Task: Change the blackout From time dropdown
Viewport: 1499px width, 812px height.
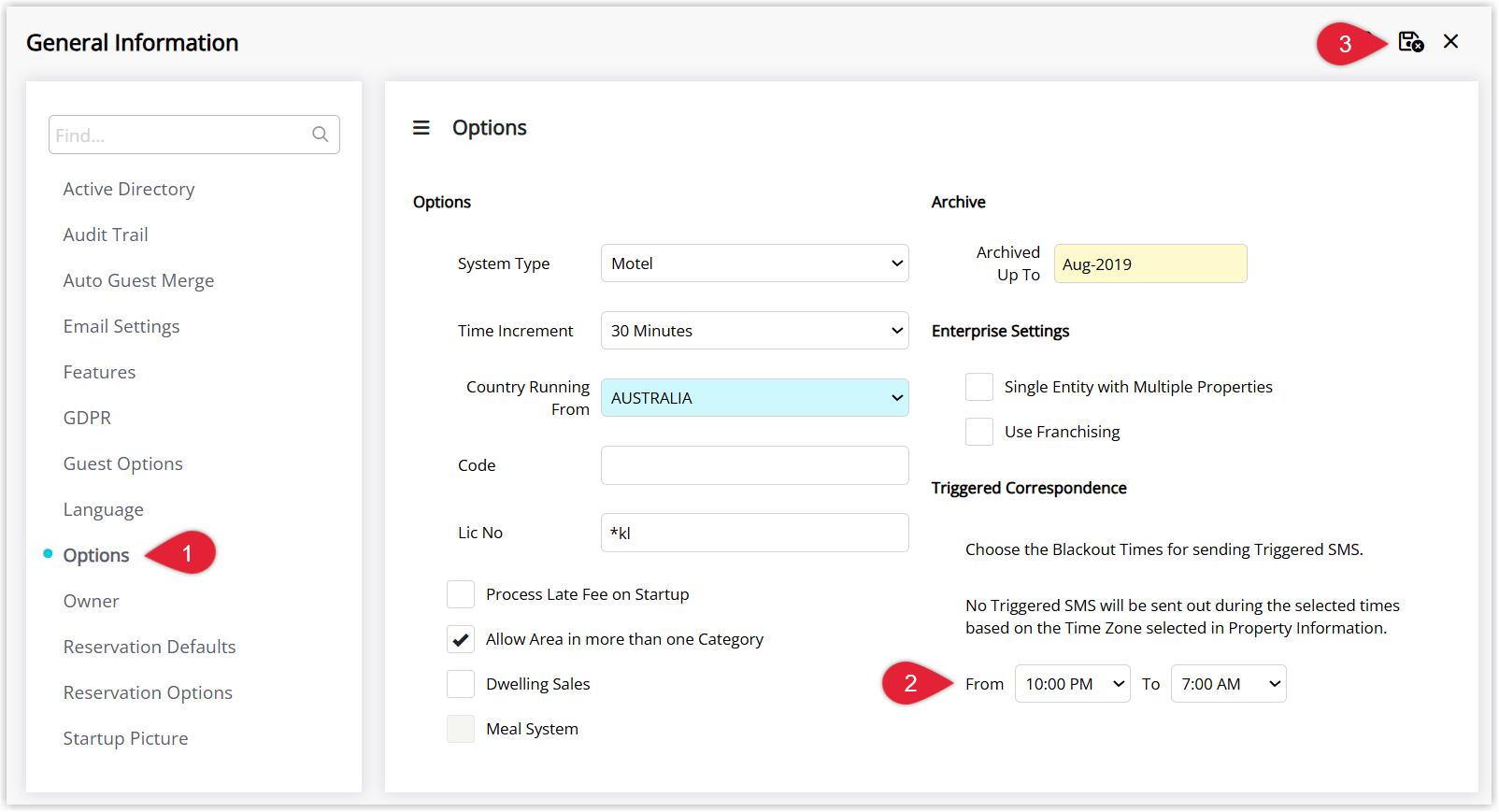Action: (x=1073, y=684)
